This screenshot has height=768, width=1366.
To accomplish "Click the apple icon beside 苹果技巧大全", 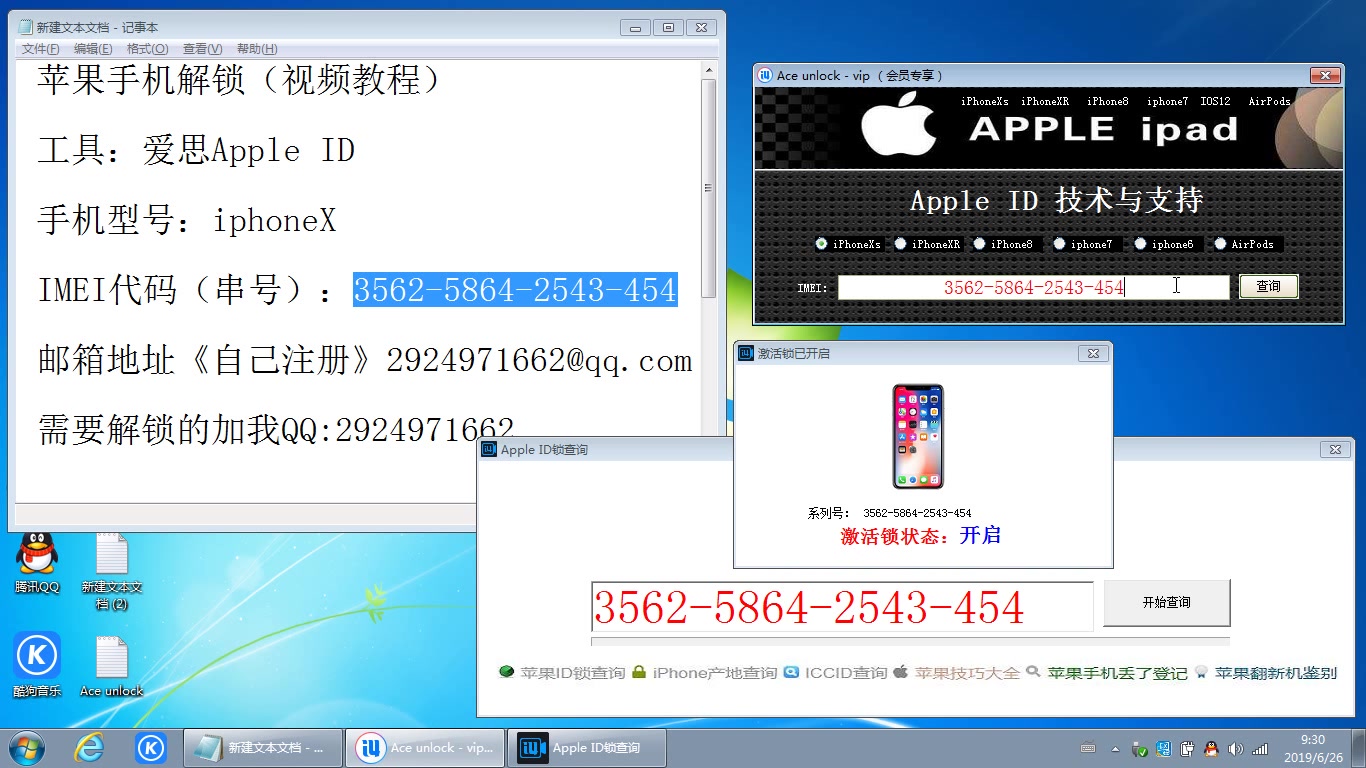I will point(900,671).
